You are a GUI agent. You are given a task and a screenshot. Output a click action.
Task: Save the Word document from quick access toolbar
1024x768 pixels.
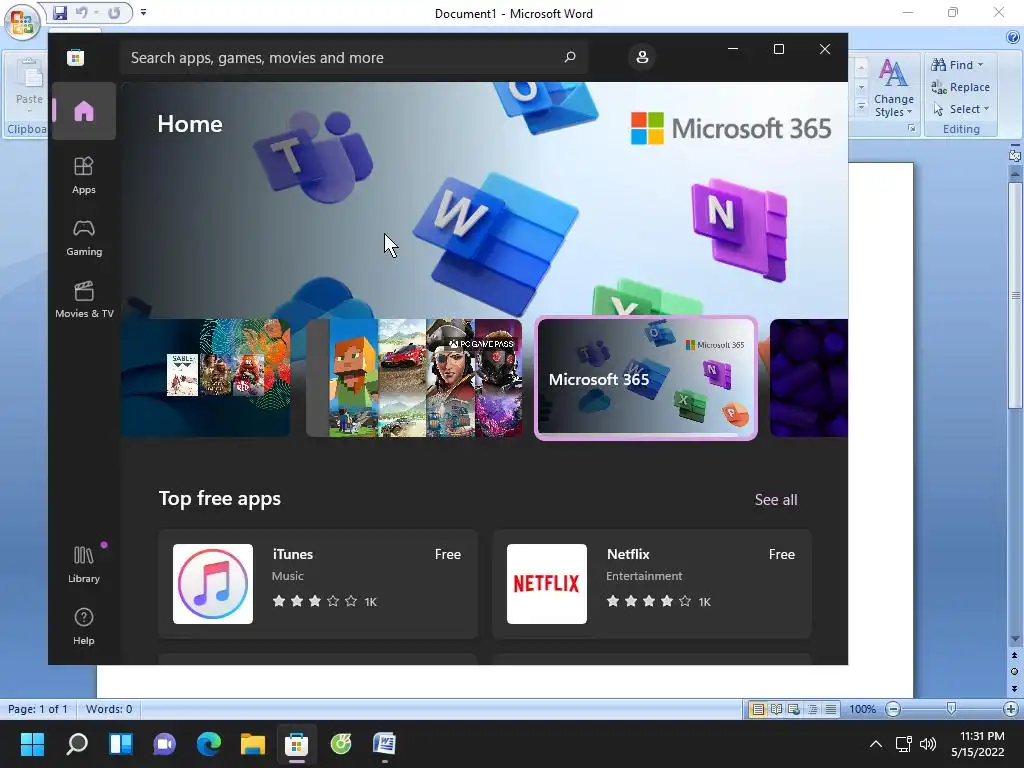pos(60,12)
